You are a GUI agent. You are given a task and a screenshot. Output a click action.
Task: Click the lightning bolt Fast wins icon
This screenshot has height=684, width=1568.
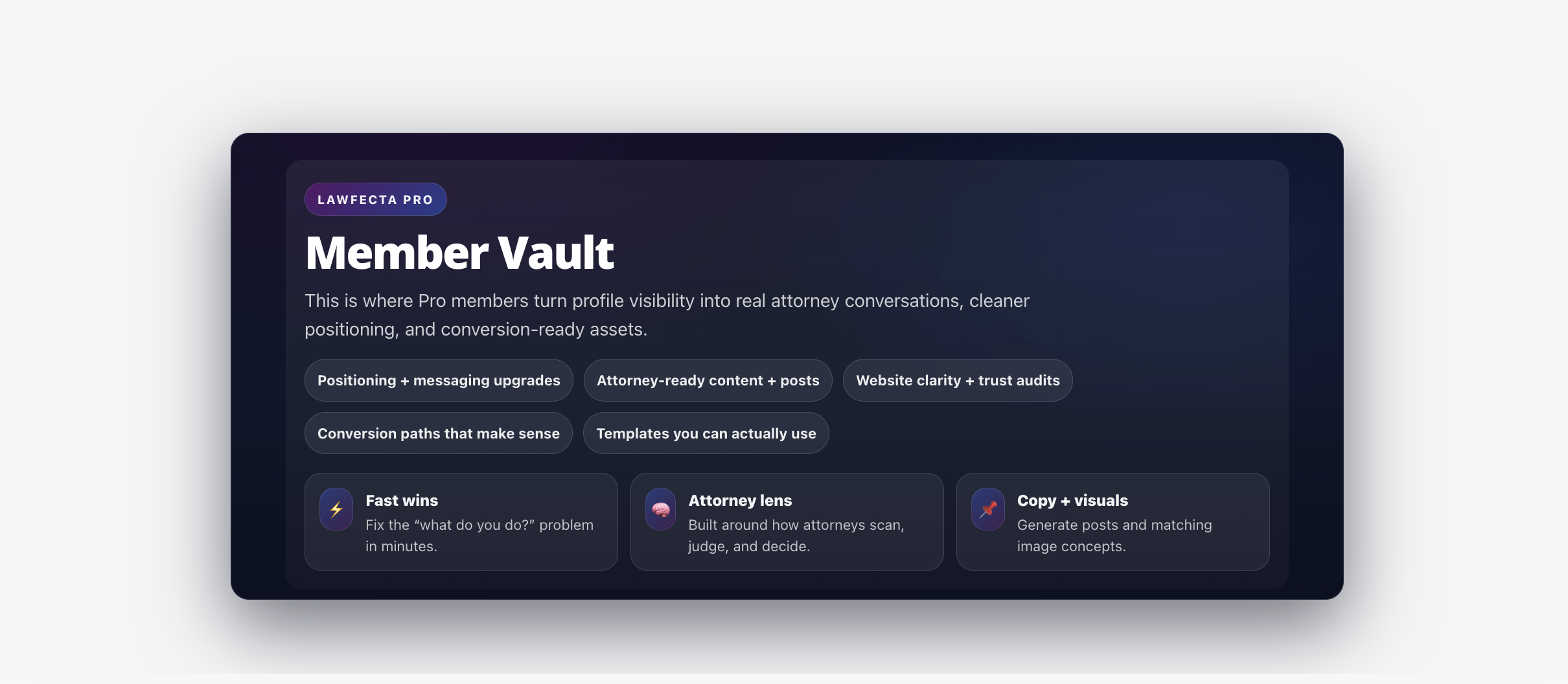336,509
